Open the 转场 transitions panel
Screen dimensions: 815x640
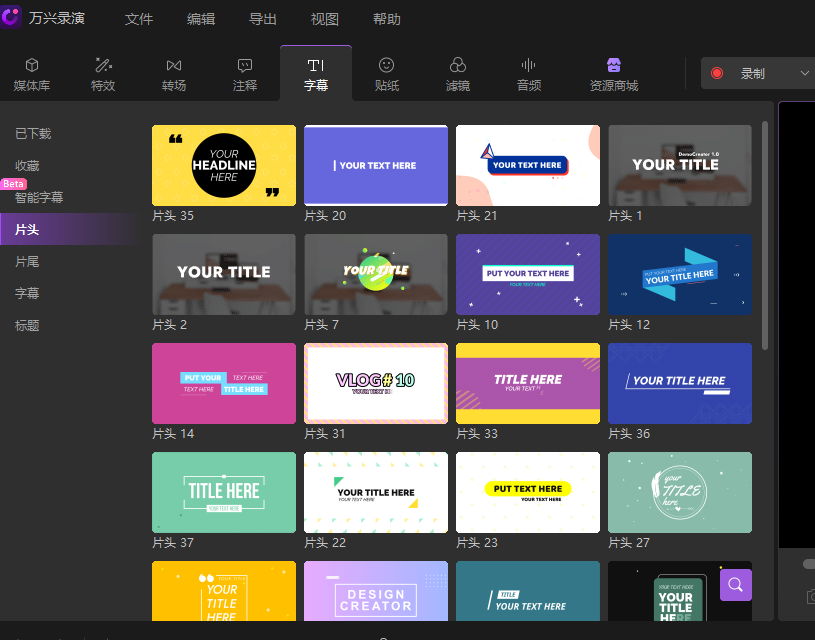(x=174, y=74)
